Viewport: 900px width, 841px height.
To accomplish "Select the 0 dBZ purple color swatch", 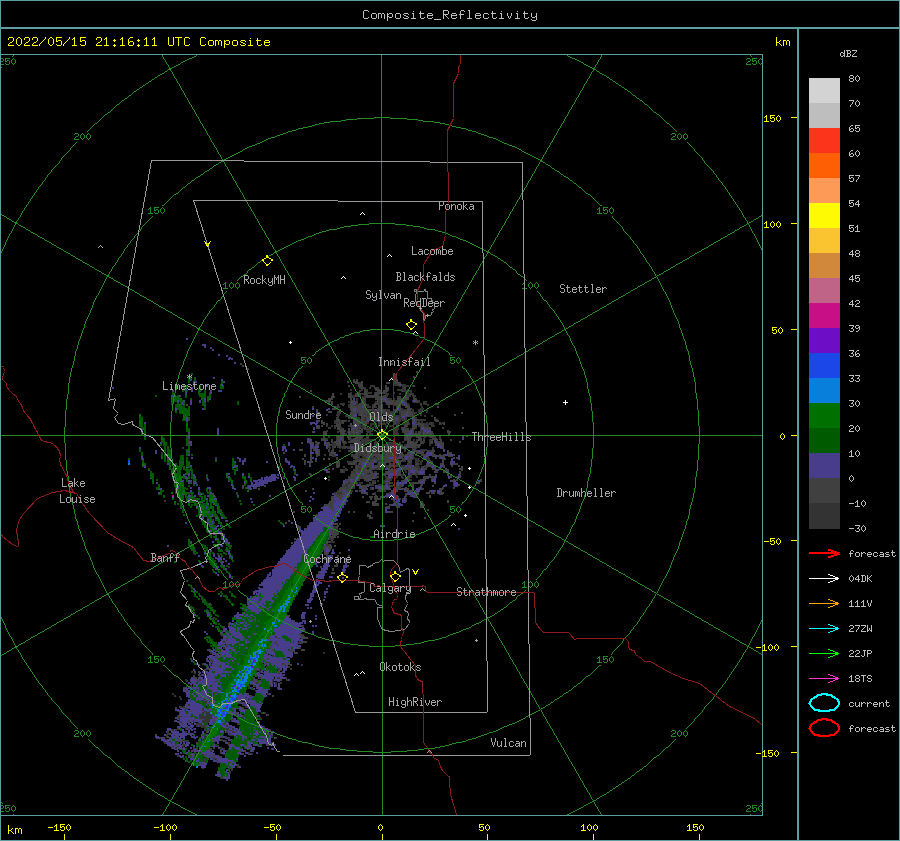I will coord(824,466).
